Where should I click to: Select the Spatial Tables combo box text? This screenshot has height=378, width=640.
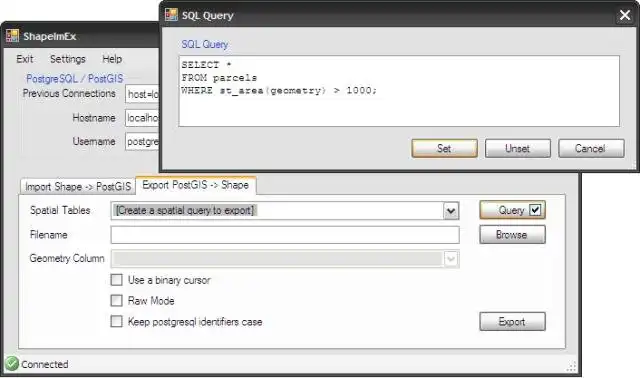tap(185, 211)
